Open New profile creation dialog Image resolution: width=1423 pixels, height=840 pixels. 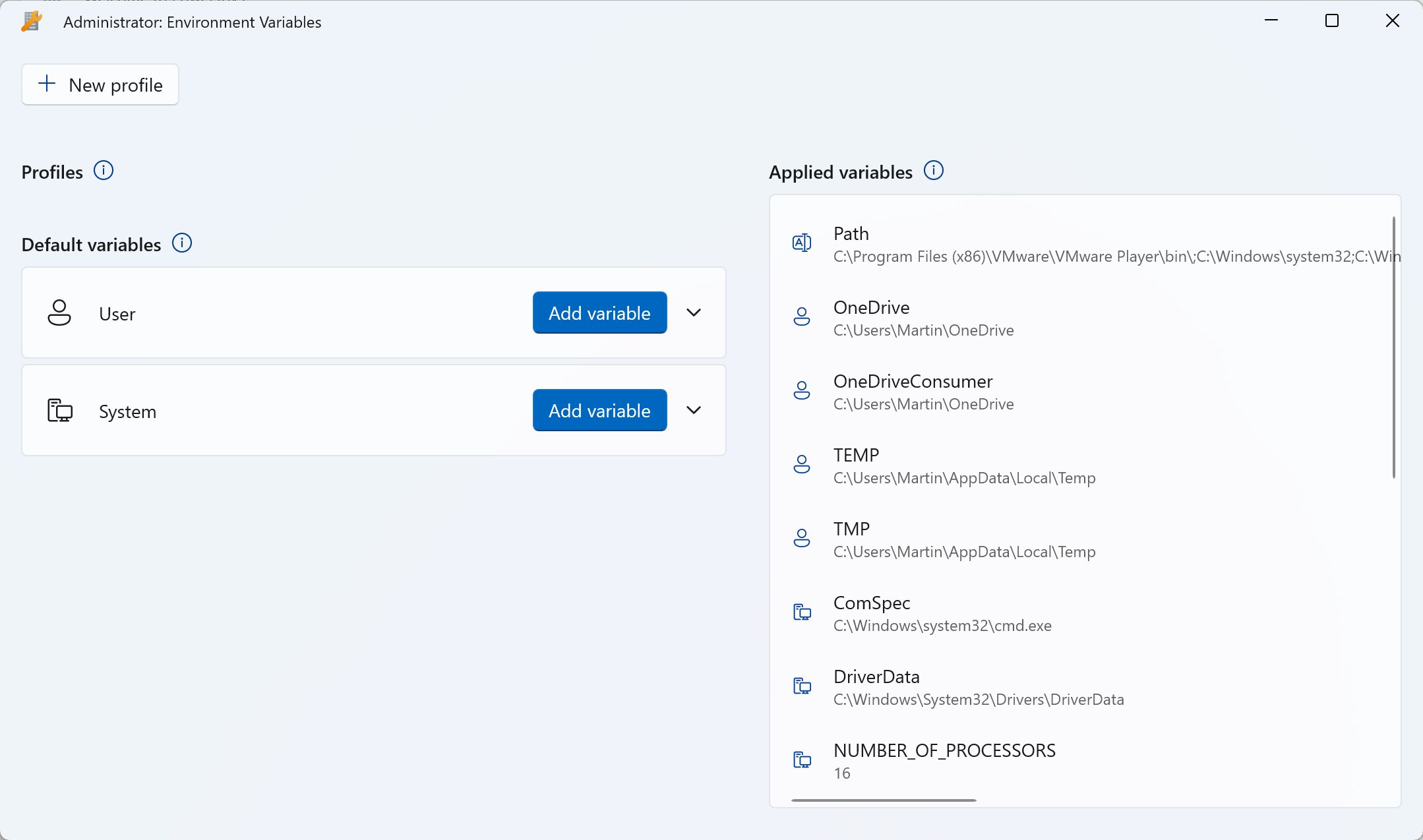tap(99, 85)
